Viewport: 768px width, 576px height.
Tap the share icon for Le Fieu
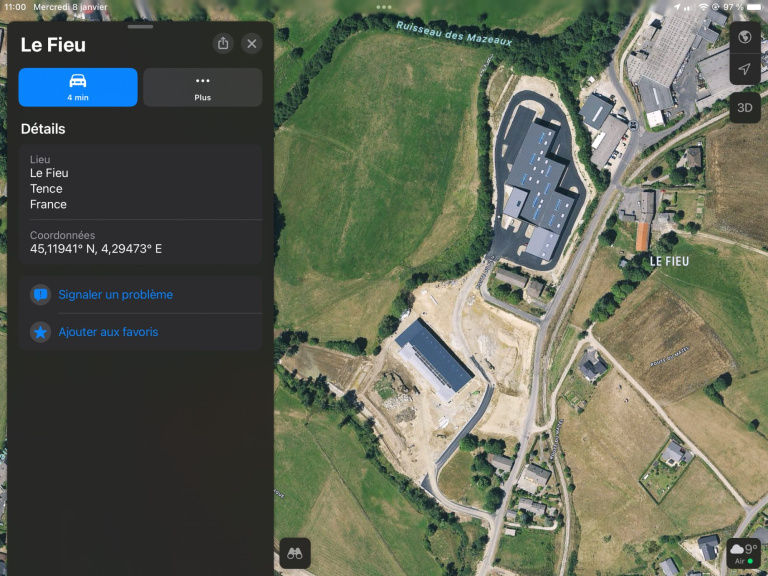tap(223, 44)
